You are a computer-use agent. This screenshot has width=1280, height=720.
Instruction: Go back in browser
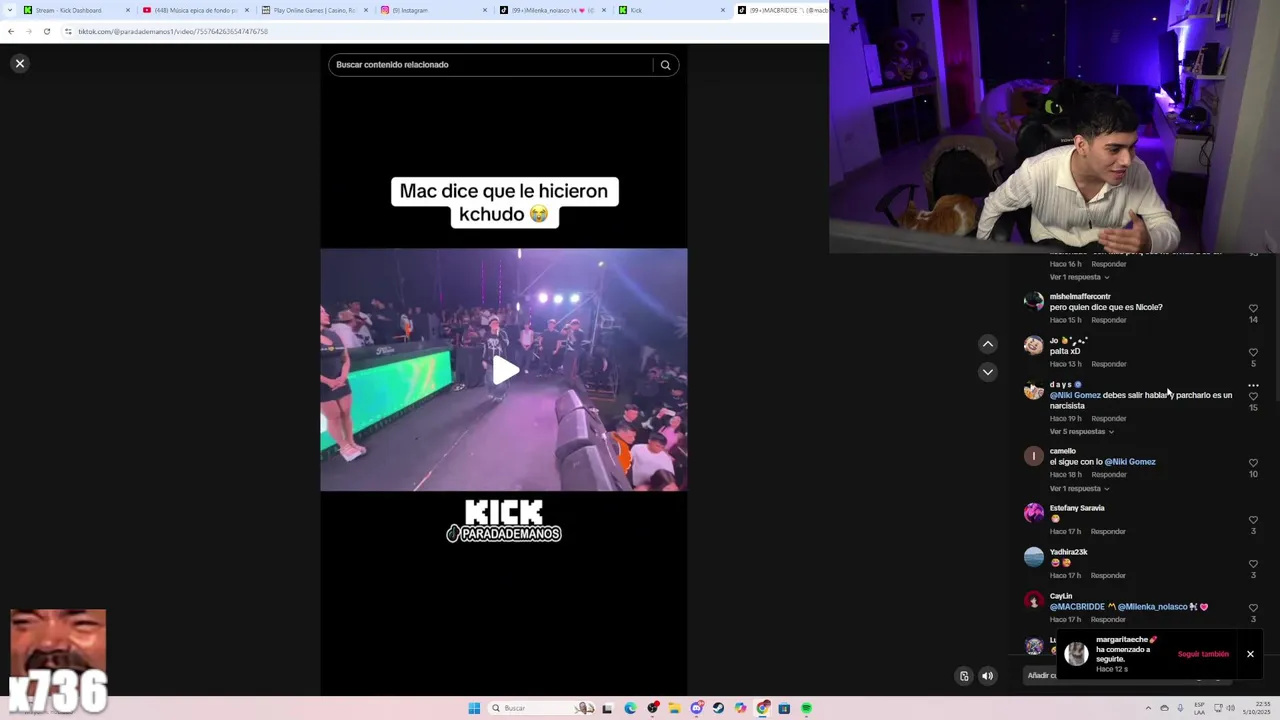10,31
